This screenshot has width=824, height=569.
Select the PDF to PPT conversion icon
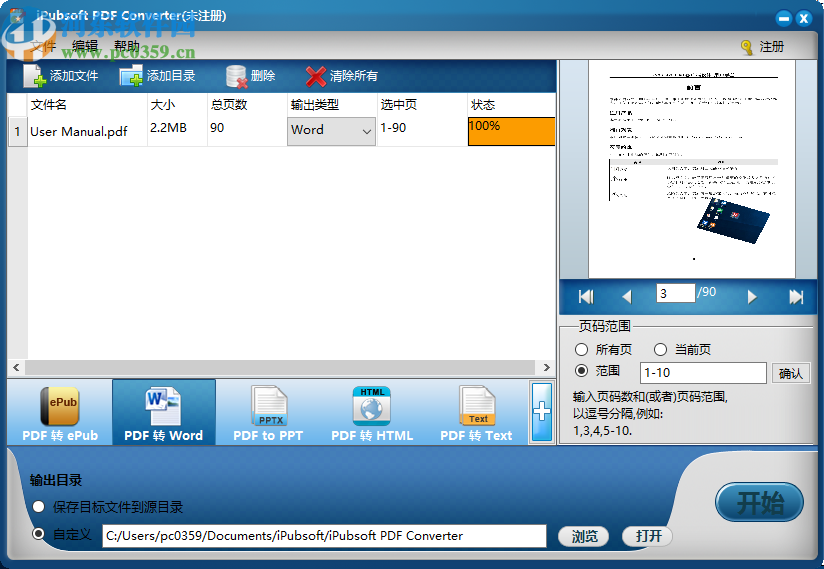(x=269, y=406)
